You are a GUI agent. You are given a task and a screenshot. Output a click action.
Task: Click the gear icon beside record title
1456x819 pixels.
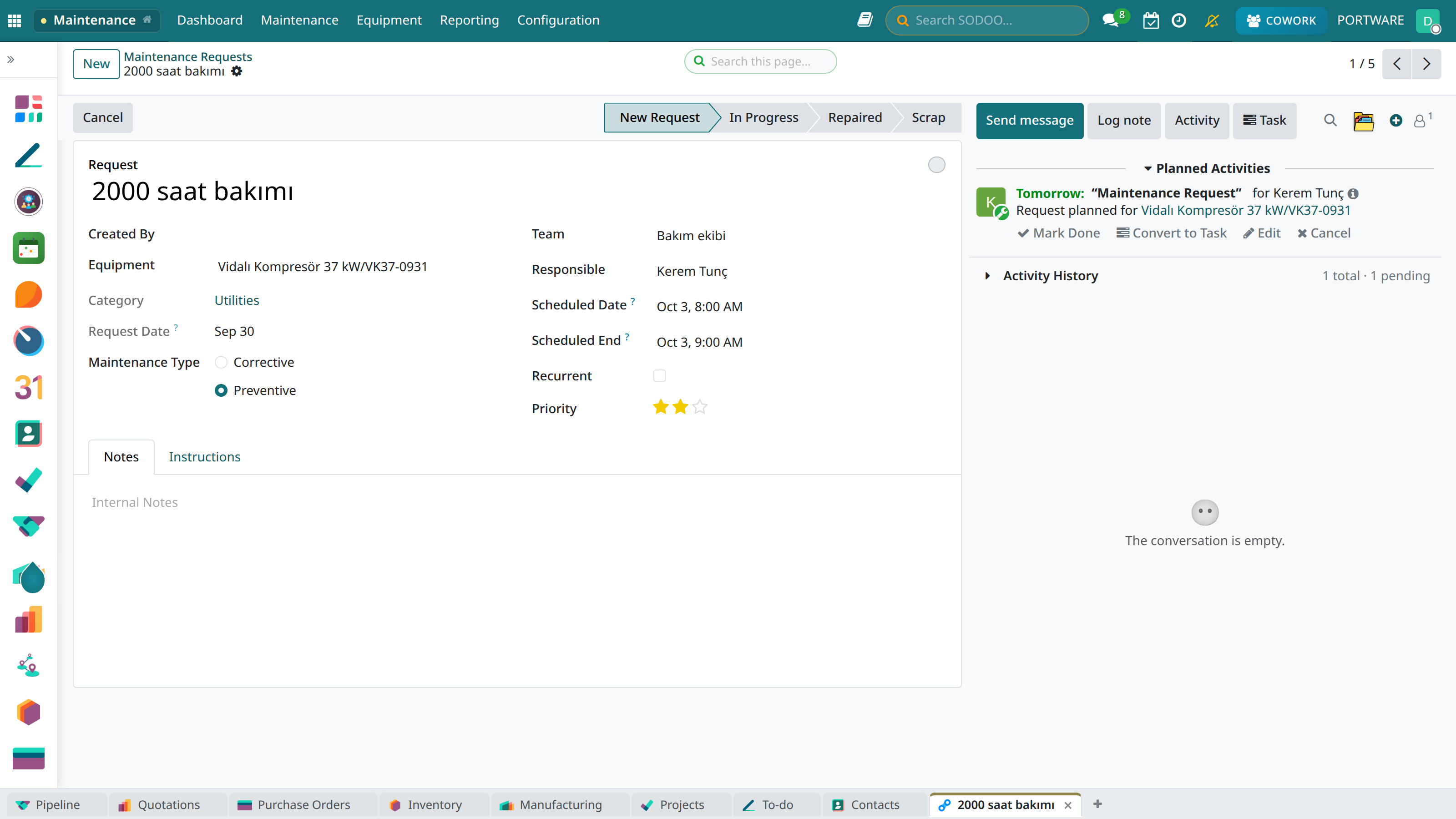coord(237,71)
